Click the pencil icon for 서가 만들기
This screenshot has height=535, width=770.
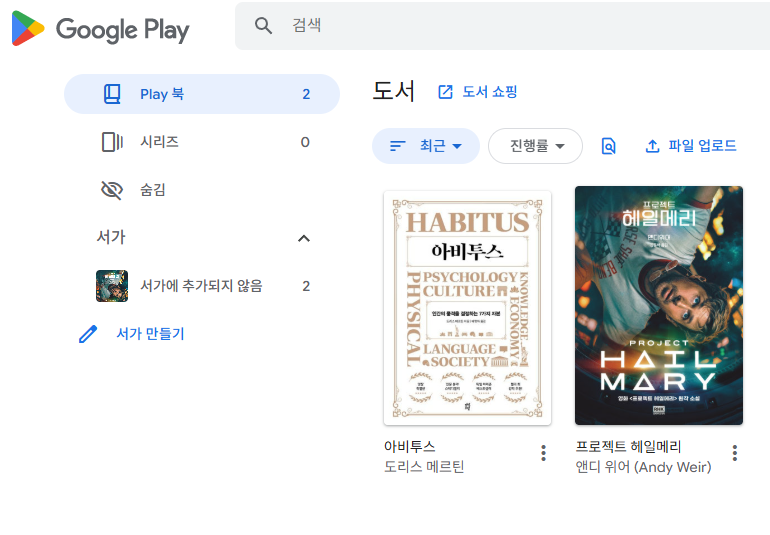coord(88,334)
